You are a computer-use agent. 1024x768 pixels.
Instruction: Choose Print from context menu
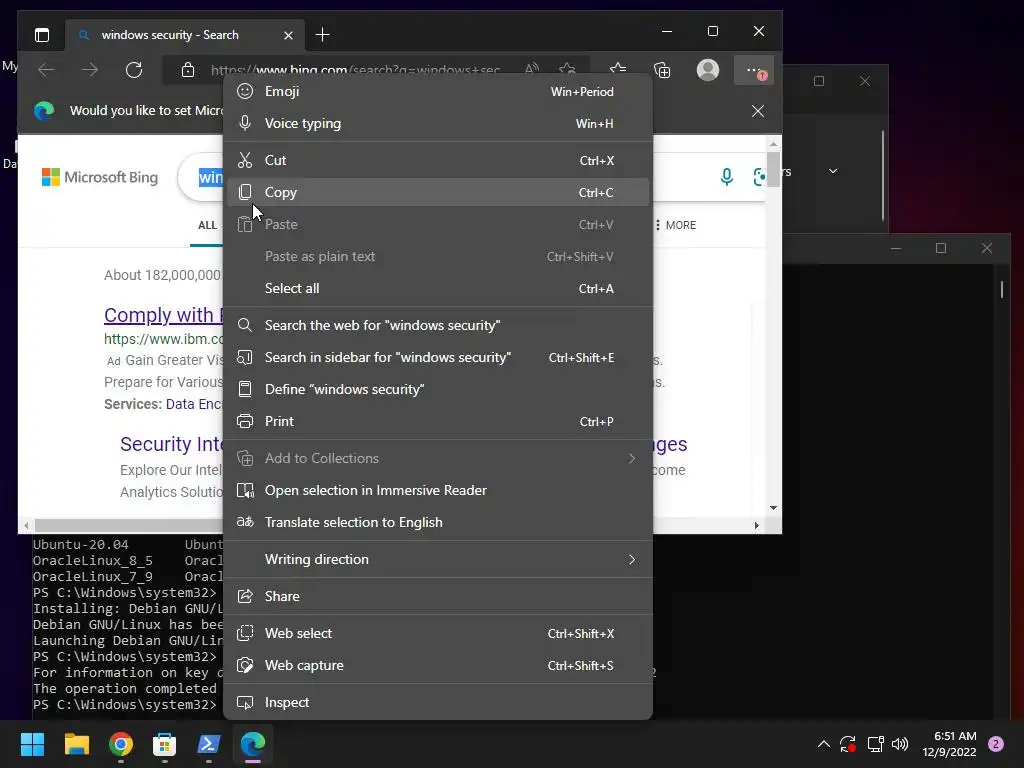click(438, 421)
